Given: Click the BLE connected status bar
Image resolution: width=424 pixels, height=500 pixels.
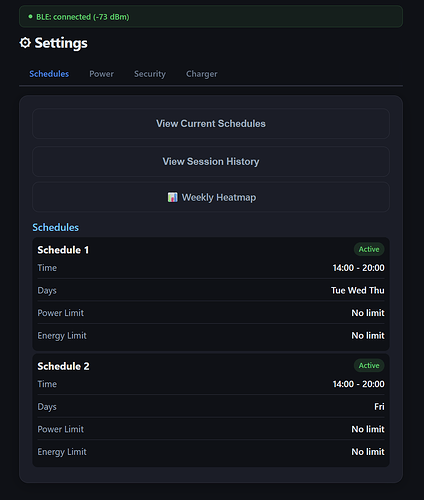Looking at the screenshot, I should click(211, 16).
